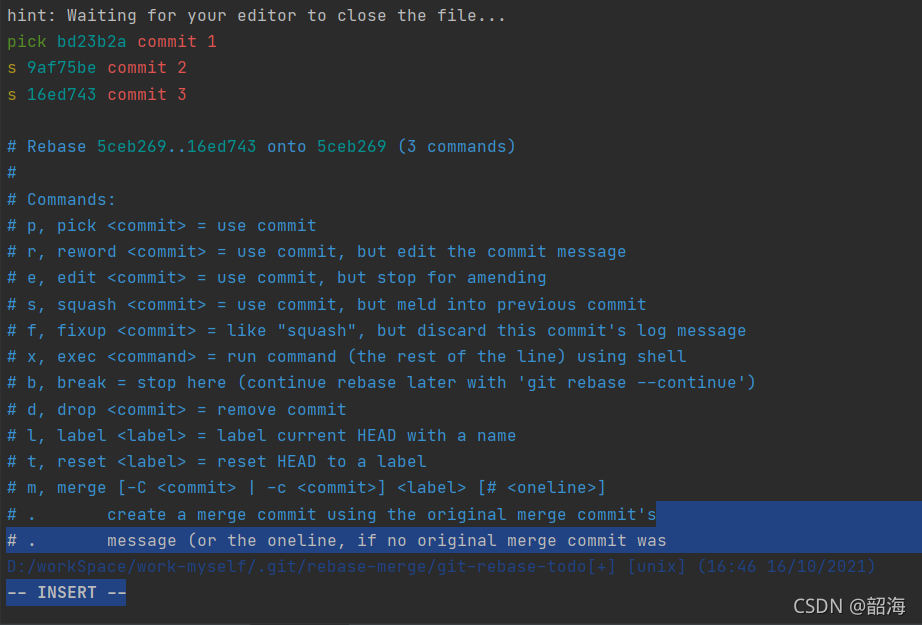Click the 'Rebase 5ceb269..16ed743' comment line

(x=261, y=147)
